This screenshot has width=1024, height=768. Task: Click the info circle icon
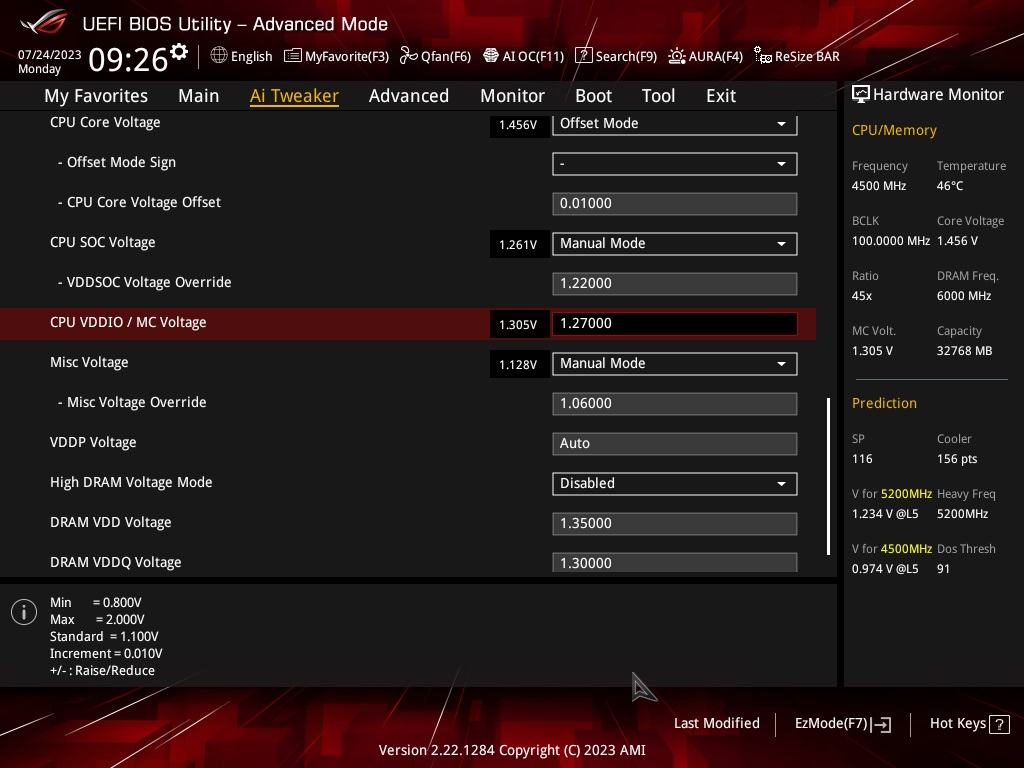24,612
